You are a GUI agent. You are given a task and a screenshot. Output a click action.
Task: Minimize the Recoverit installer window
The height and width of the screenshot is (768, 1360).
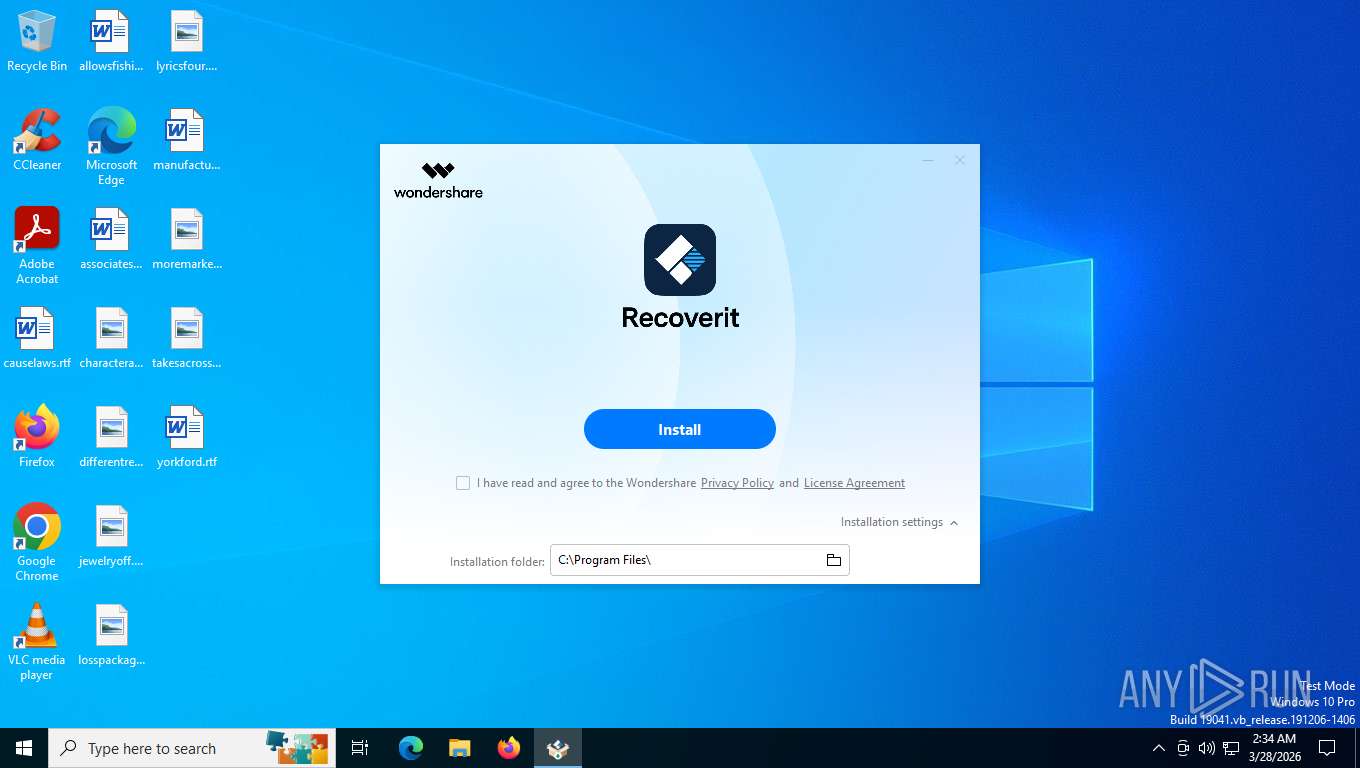pos(928,160)
